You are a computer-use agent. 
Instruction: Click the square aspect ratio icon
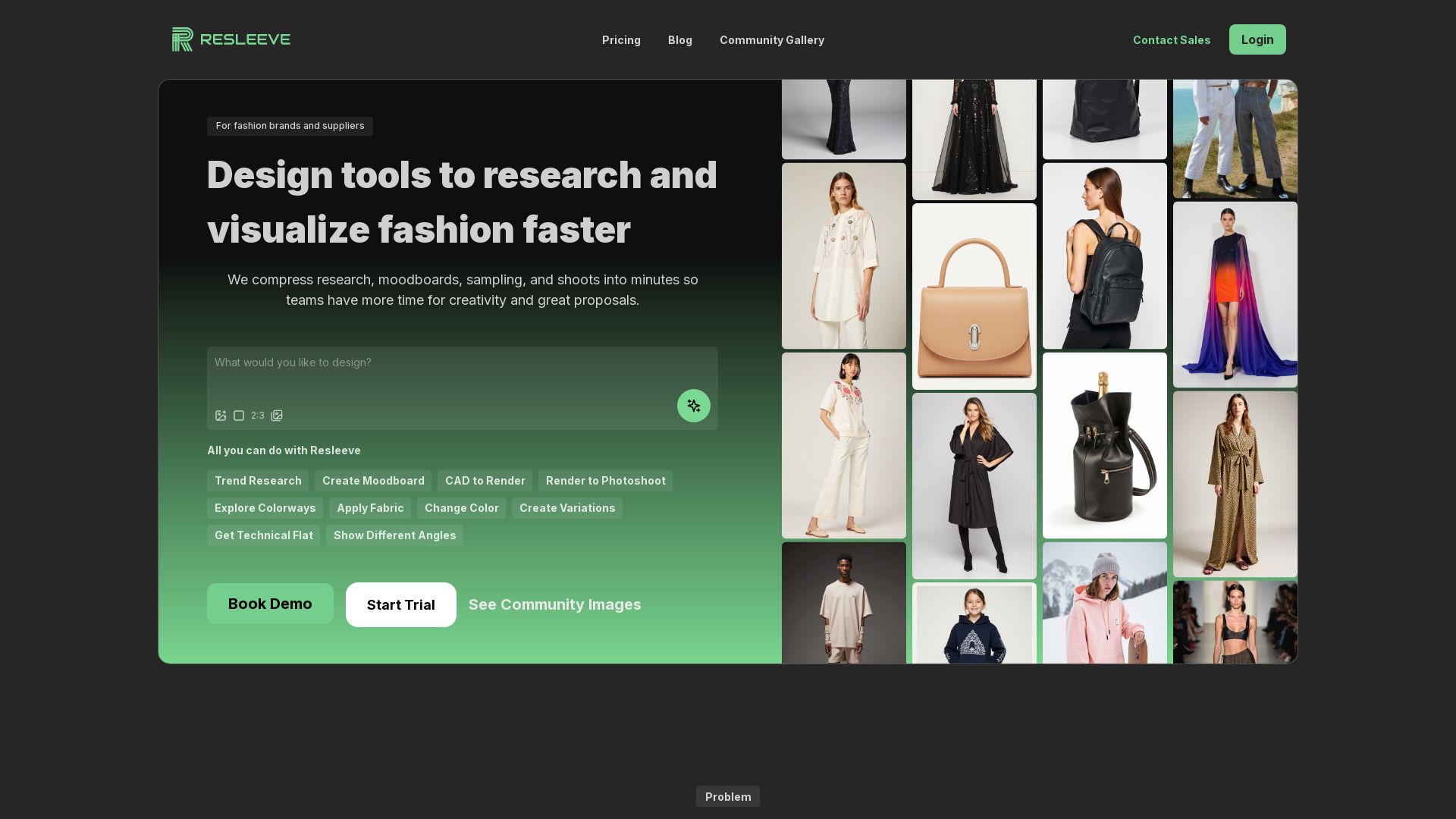[239, 416]
